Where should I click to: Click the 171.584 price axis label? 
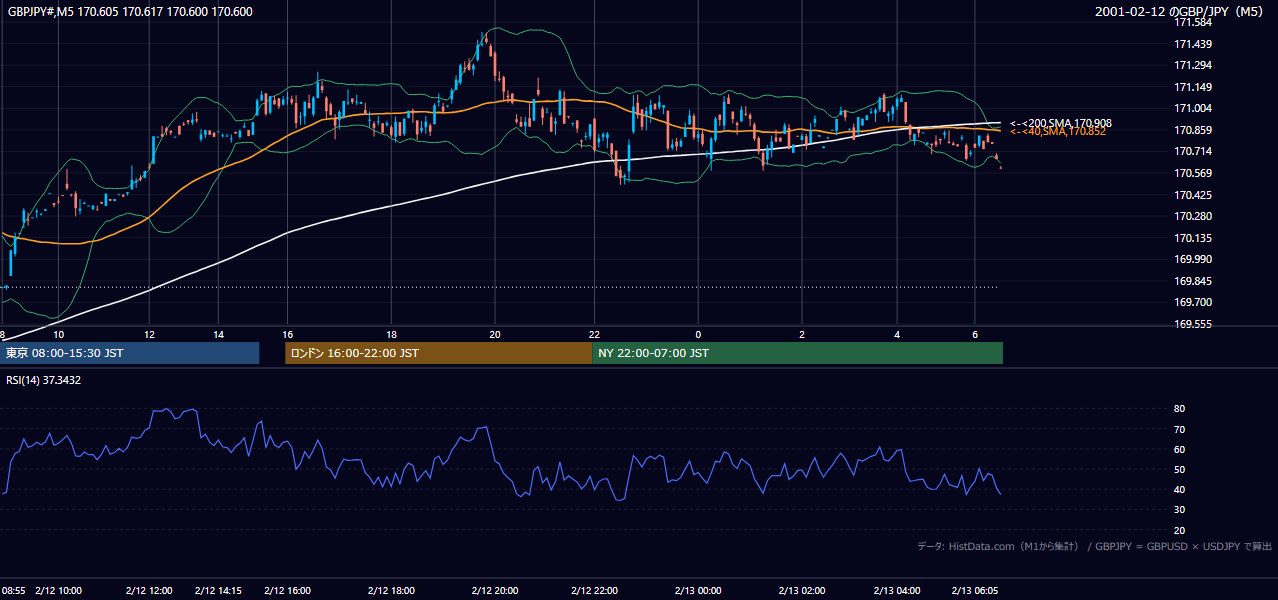1192,22
